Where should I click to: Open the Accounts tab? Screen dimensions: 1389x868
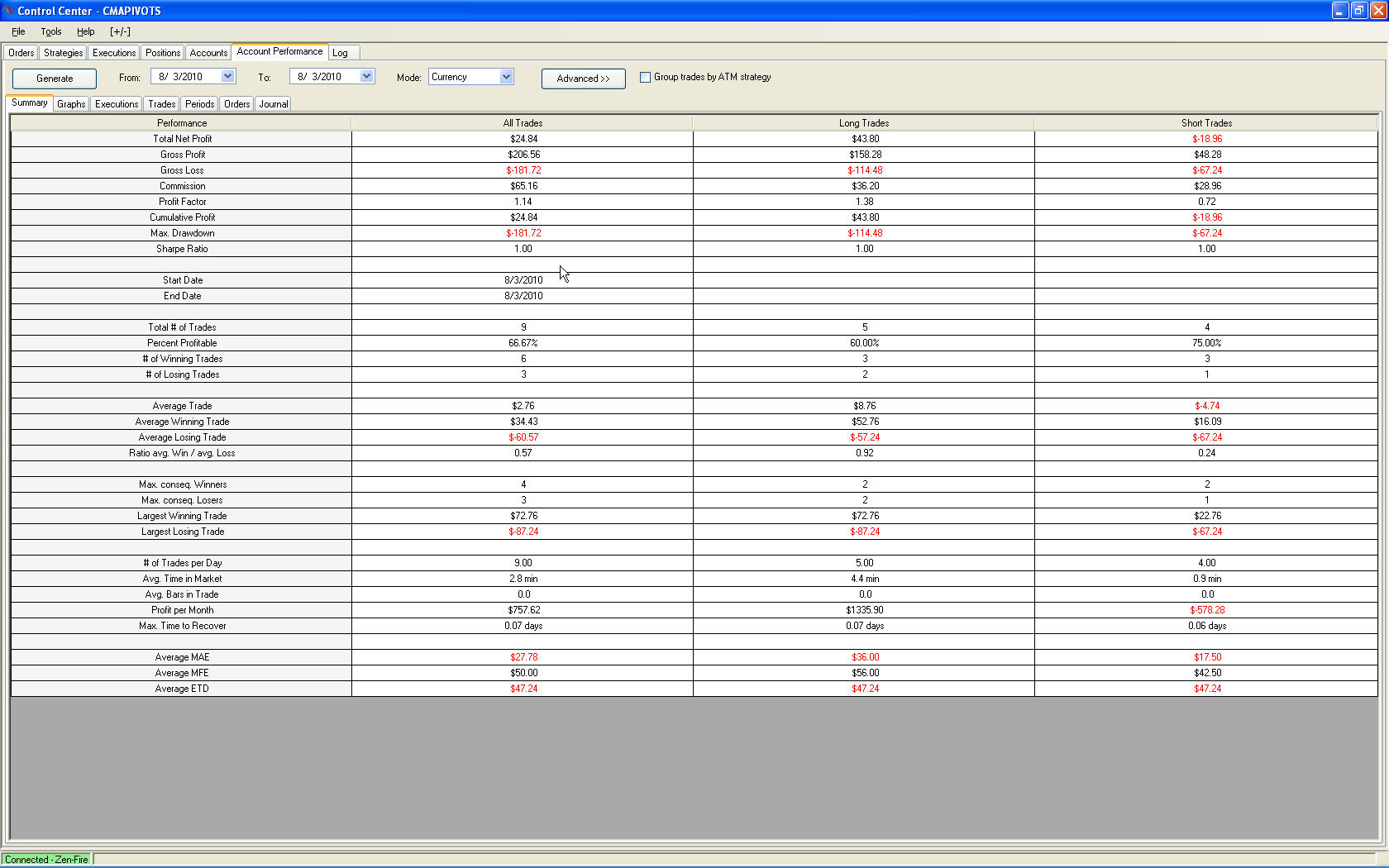(x=208, y=53)
